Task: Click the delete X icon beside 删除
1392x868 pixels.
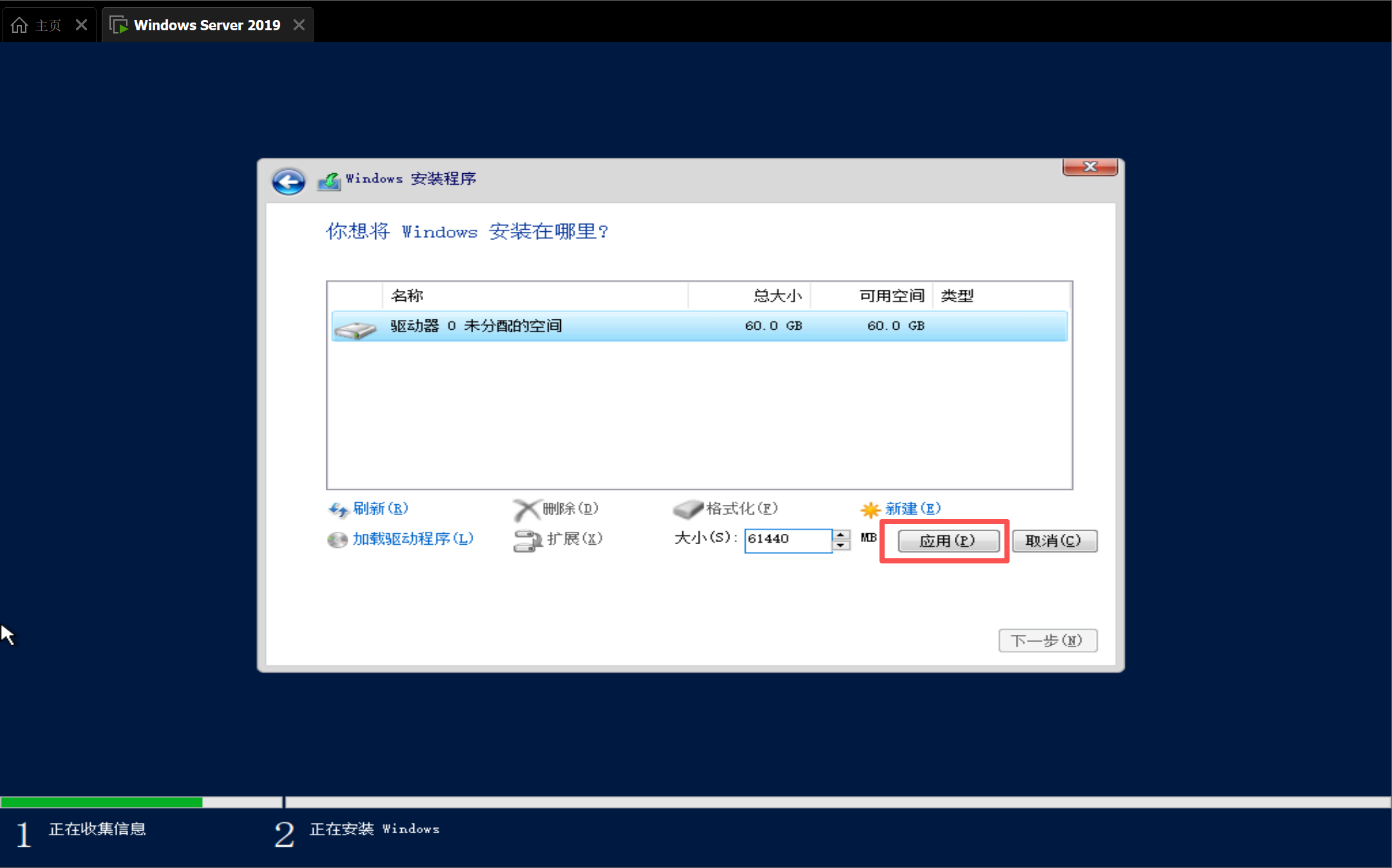Action: click(526, 510)
